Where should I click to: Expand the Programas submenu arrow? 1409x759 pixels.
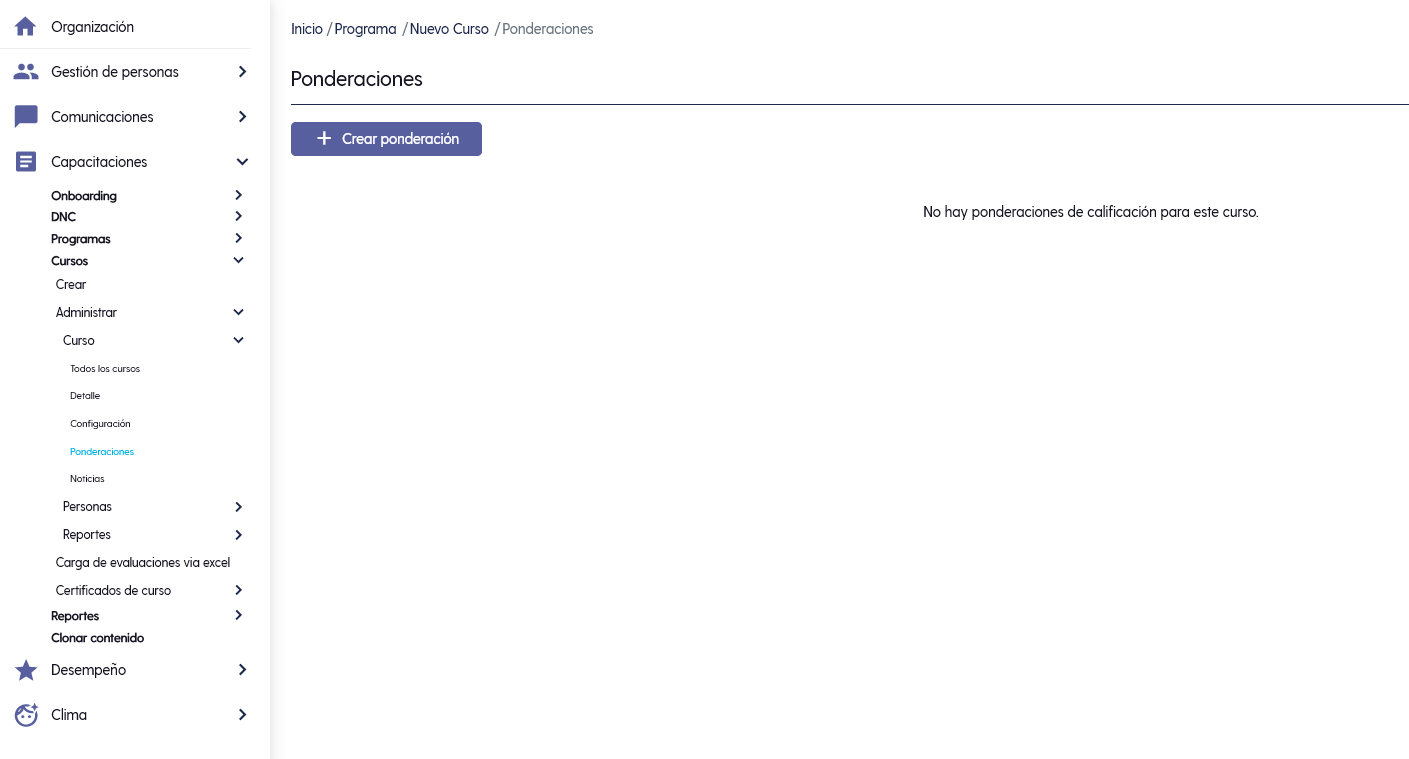(238, 238)
